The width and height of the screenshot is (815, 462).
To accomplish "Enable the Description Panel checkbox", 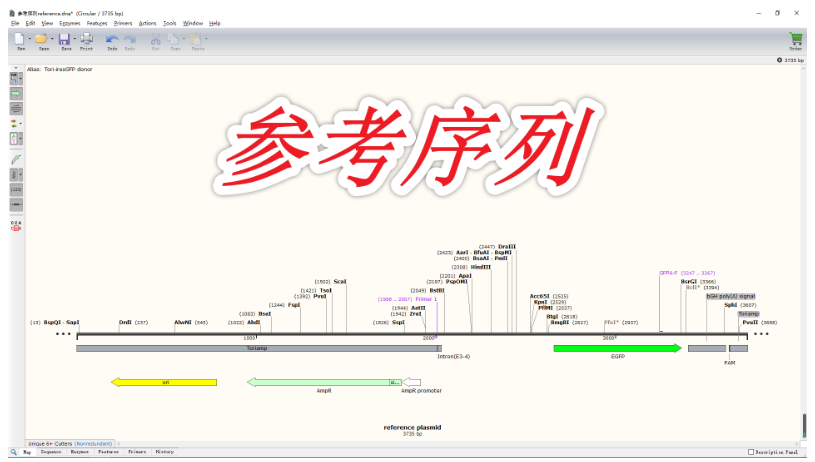I will pos(751,452).
